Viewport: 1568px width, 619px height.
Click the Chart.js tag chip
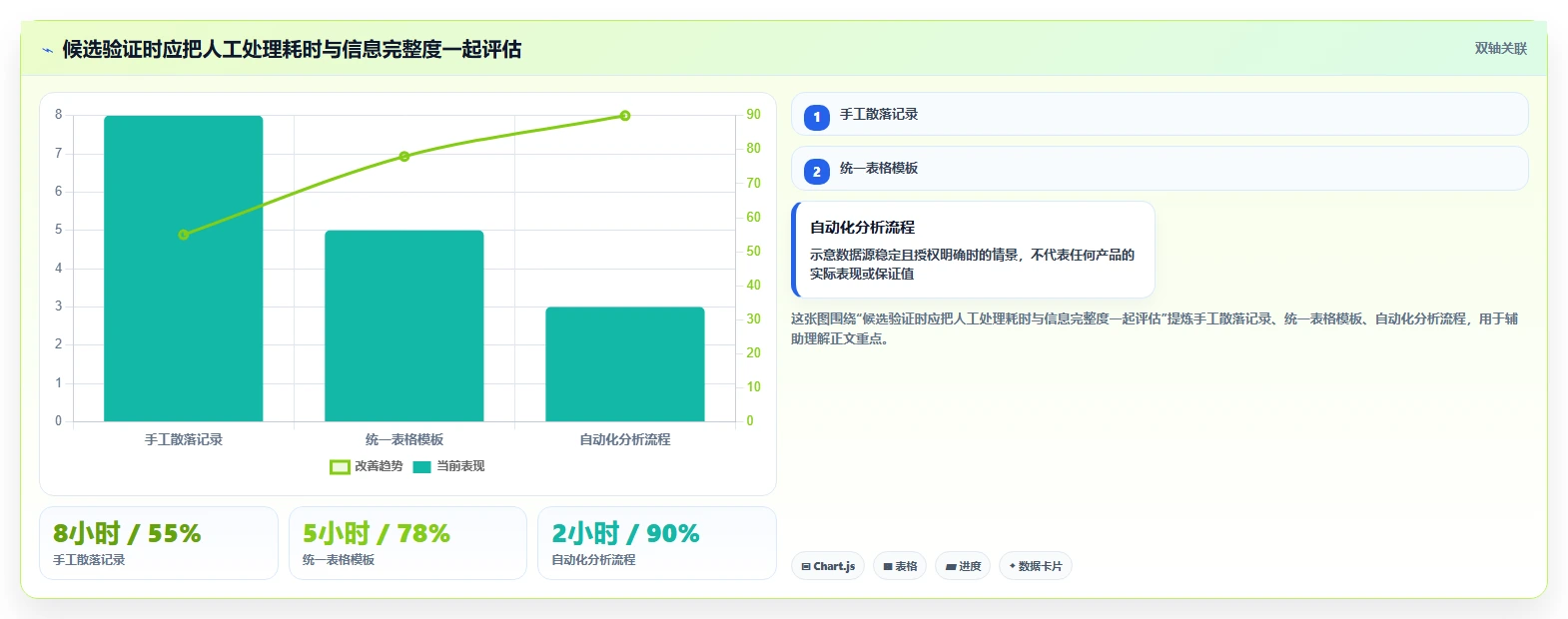pos(828,566)
